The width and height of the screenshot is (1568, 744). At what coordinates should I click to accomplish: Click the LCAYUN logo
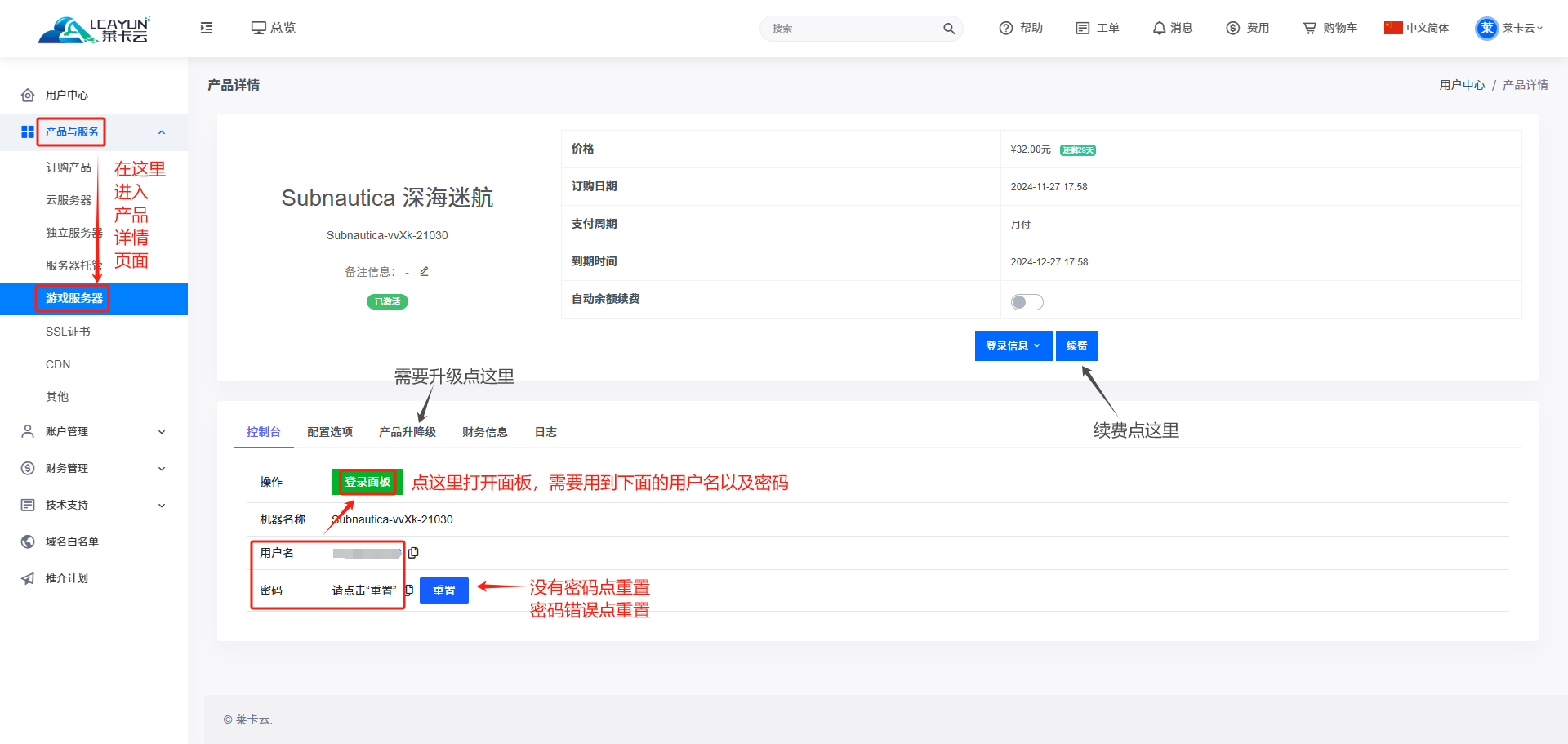[x=94, y=29]
